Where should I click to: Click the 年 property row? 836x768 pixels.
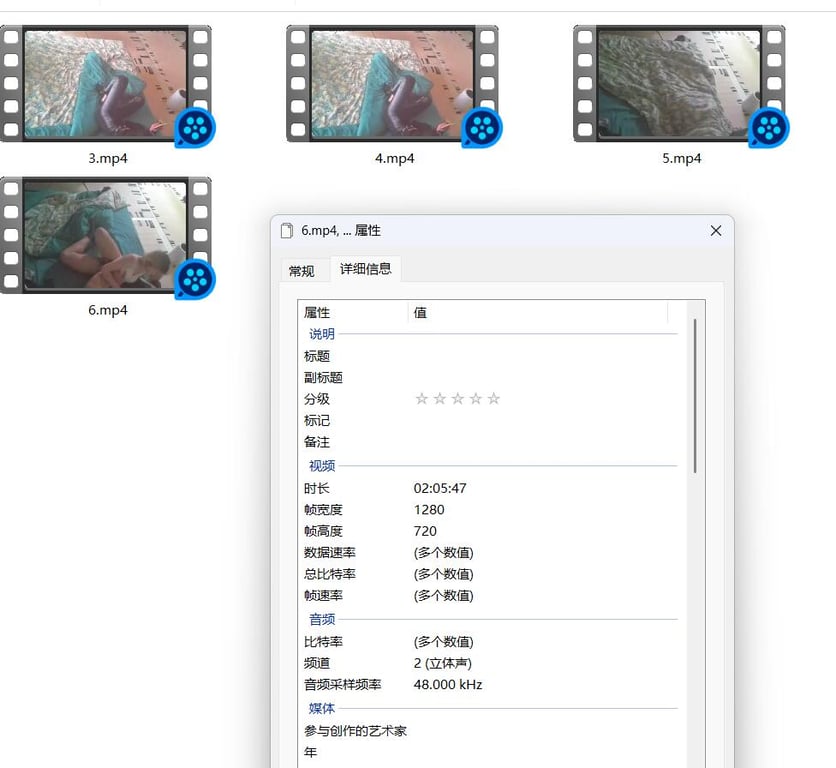point(491,752)
